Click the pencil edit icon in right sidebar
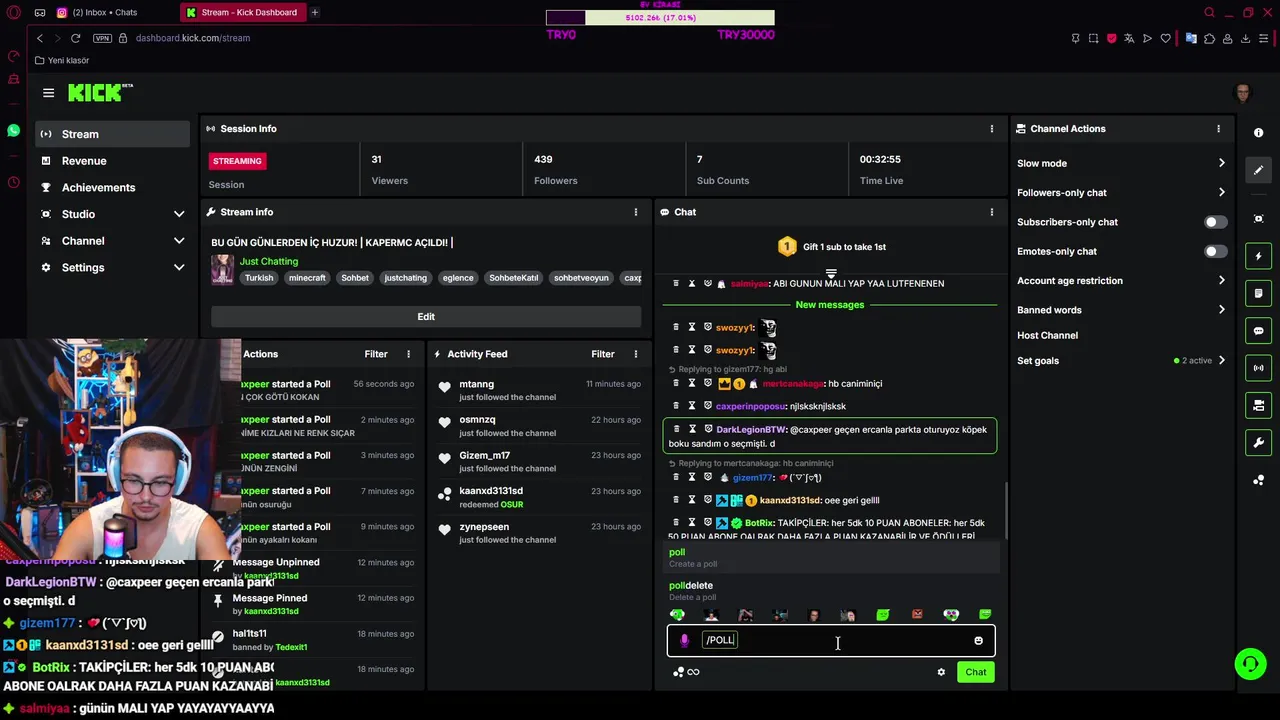This screenshot has height=720, width=1280. 1258,170
